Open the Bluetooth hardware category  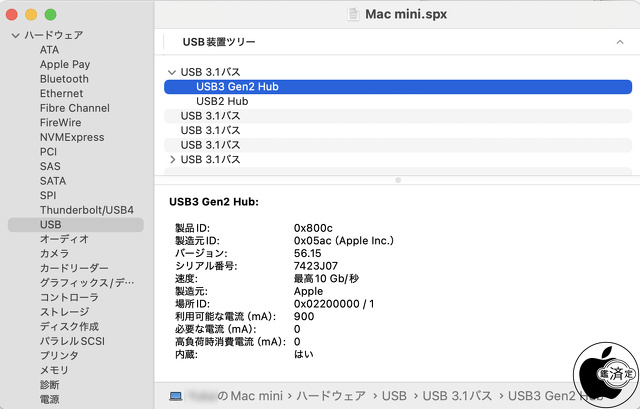[64, 79]
